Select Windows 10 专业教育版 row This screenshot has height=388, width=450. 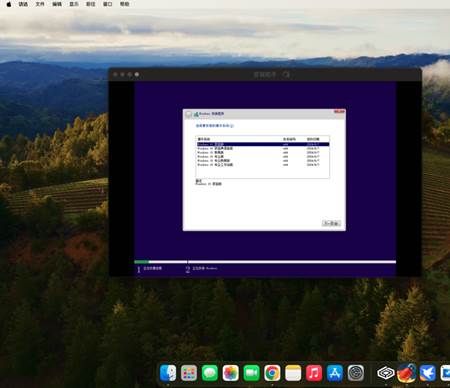(263, 160)
